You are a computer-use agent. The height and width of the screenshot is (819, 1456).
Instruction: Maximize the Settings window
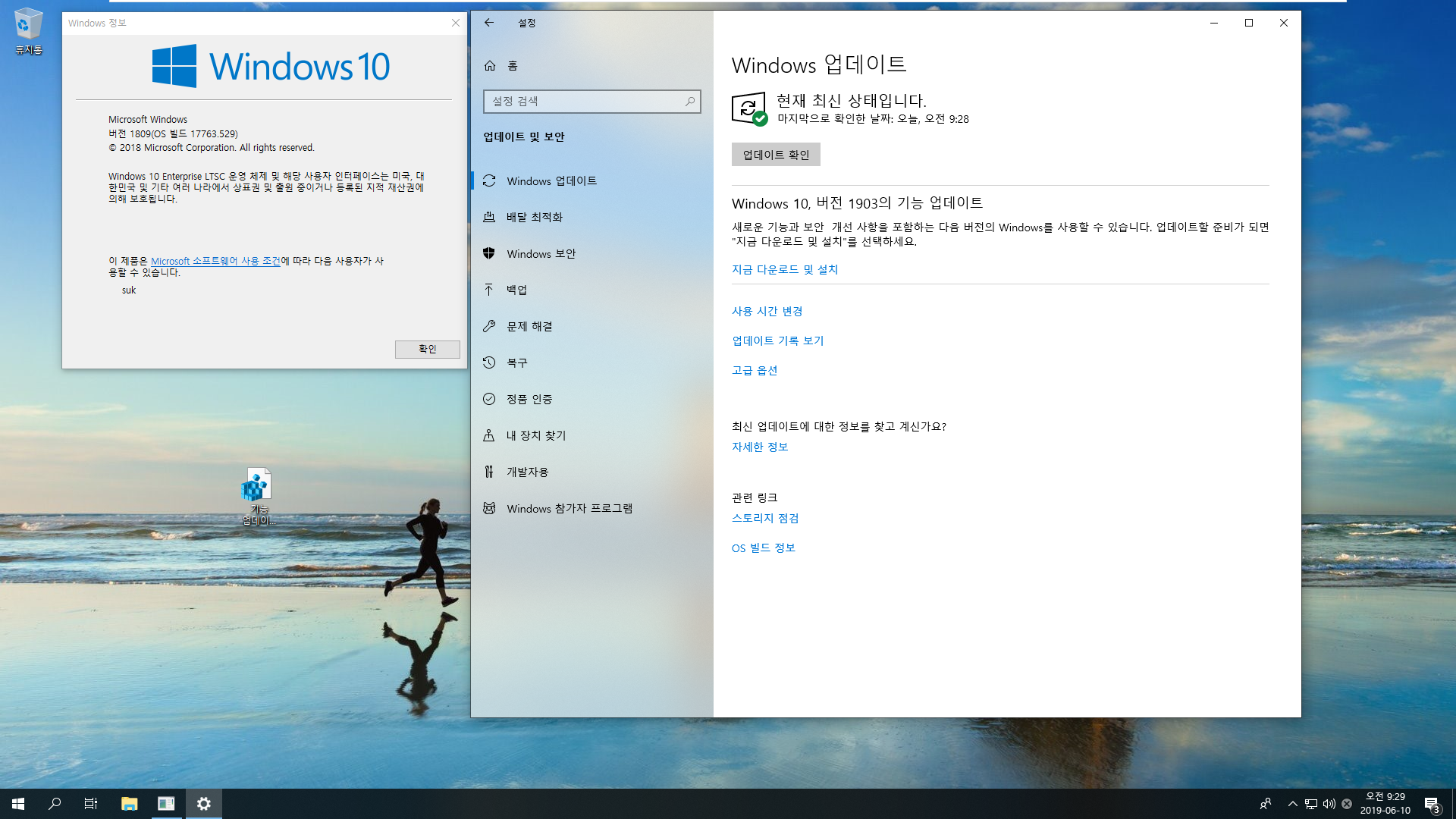pos(1249,23)
